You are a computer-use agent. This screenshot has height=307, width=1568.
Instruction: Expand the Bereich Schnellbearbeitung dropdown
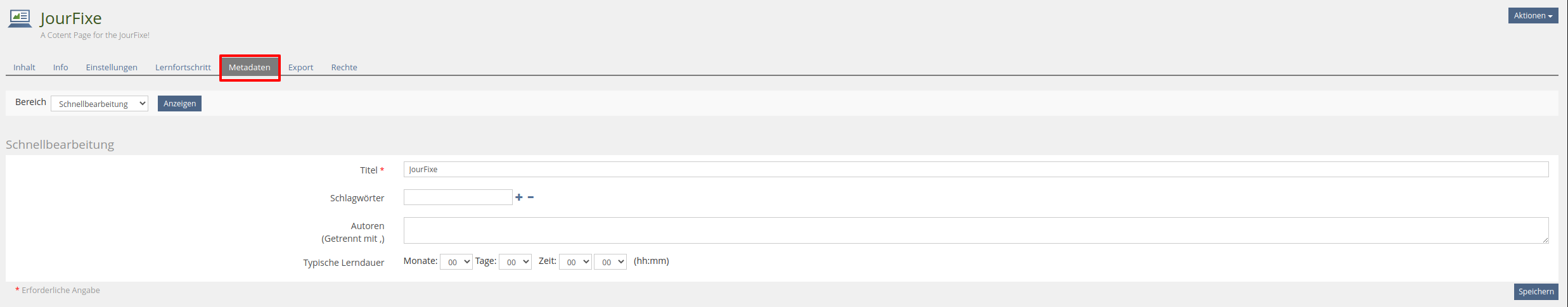tap(100, 104)
